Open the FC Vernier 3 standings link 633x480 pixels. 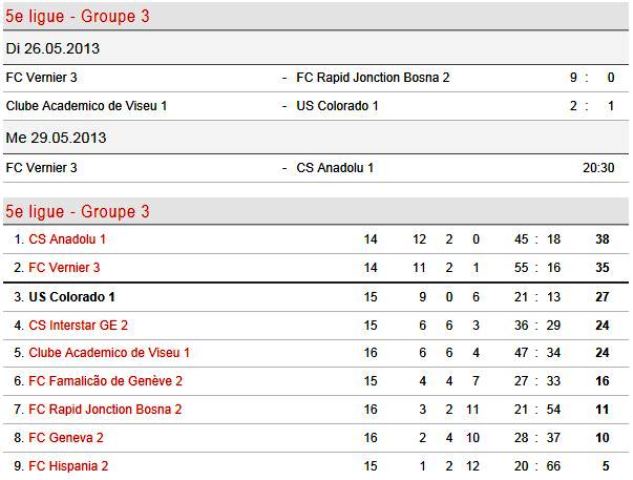[64, 267]
